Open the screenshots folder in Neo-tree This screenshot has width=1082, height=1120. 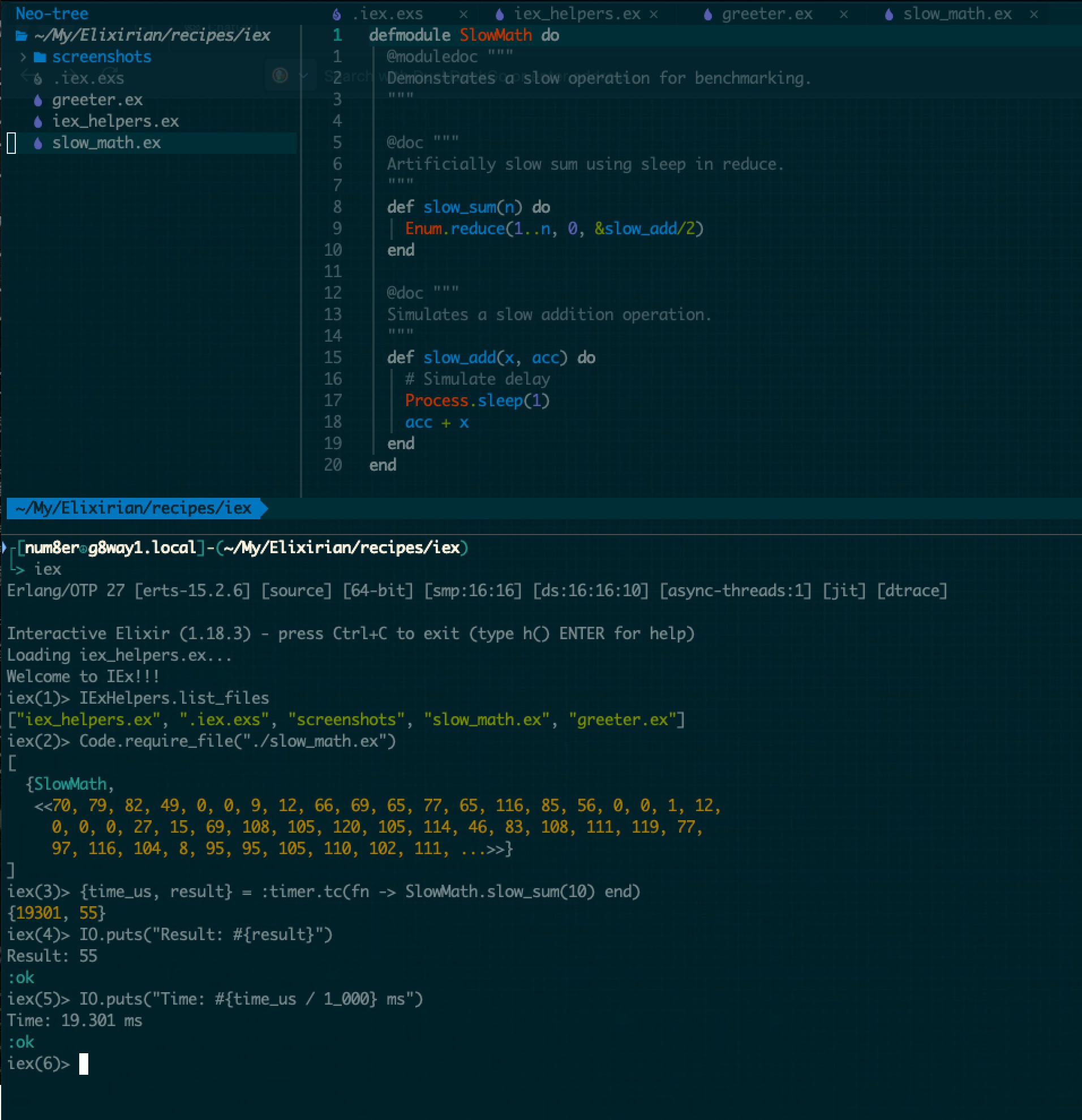click(x=102, y=57)
